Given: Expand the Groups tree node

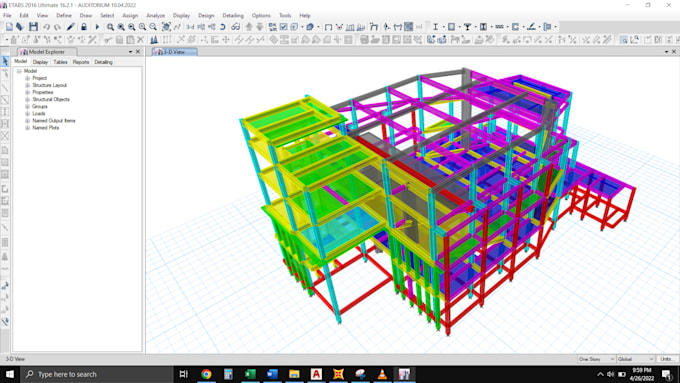Looking at the screenshot, I should tap(27, 107).
